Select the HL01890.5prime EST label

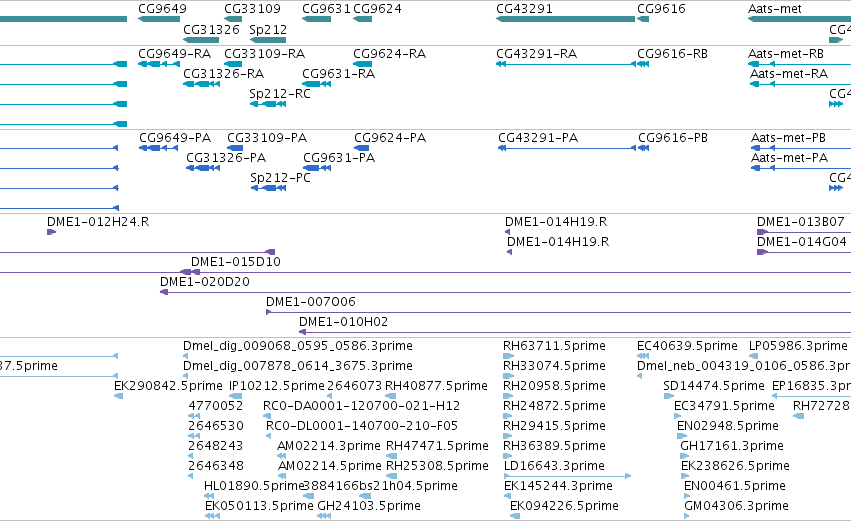(253, 486)
